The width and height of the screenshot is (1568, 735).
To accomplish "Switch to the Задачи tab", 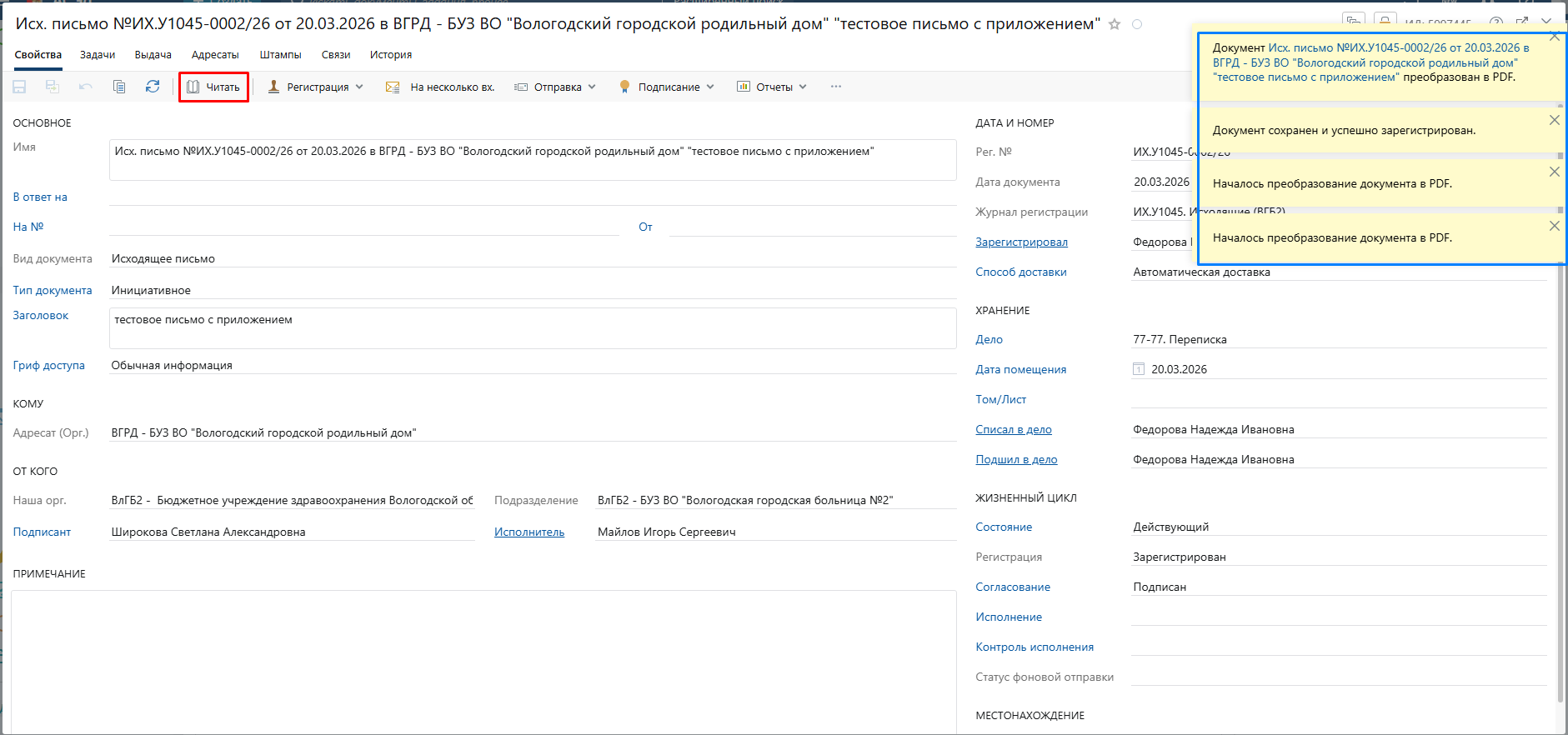I will click(98, 55).
